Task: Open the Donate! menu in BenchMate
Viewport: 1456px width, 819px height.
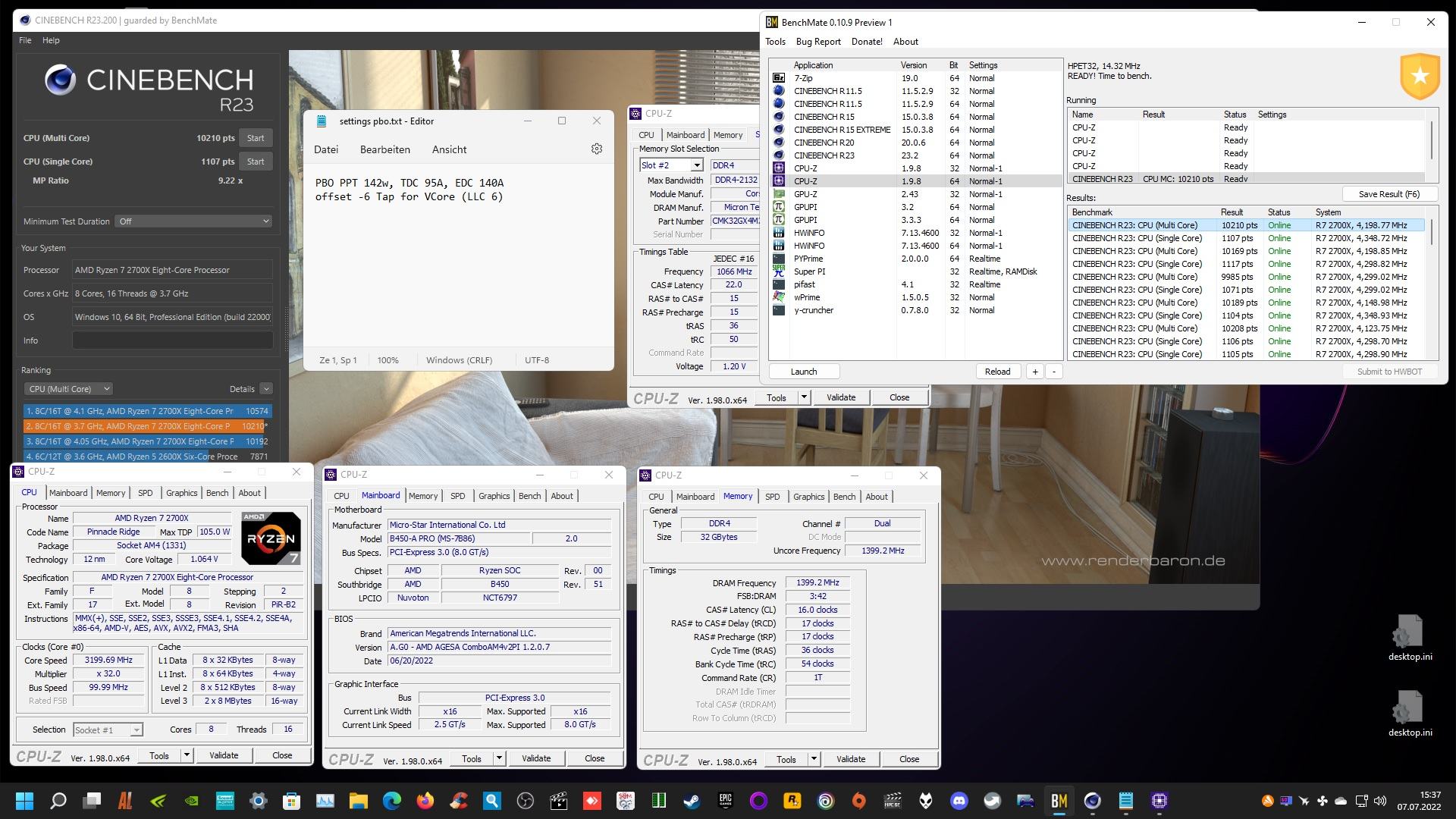Action: (867, 42)
